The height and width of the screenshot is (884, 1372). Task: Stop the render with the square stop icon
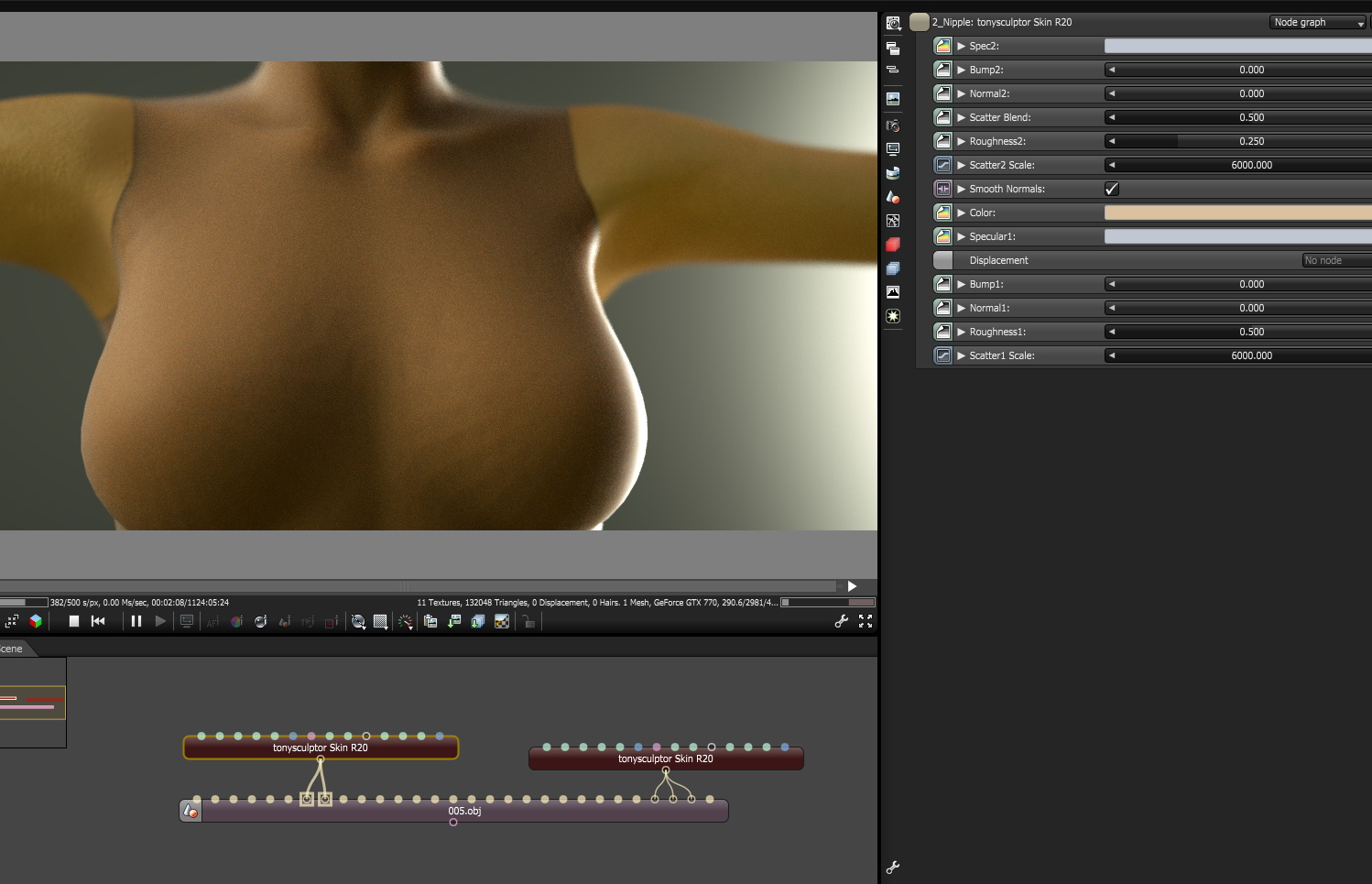click(74, 621)
